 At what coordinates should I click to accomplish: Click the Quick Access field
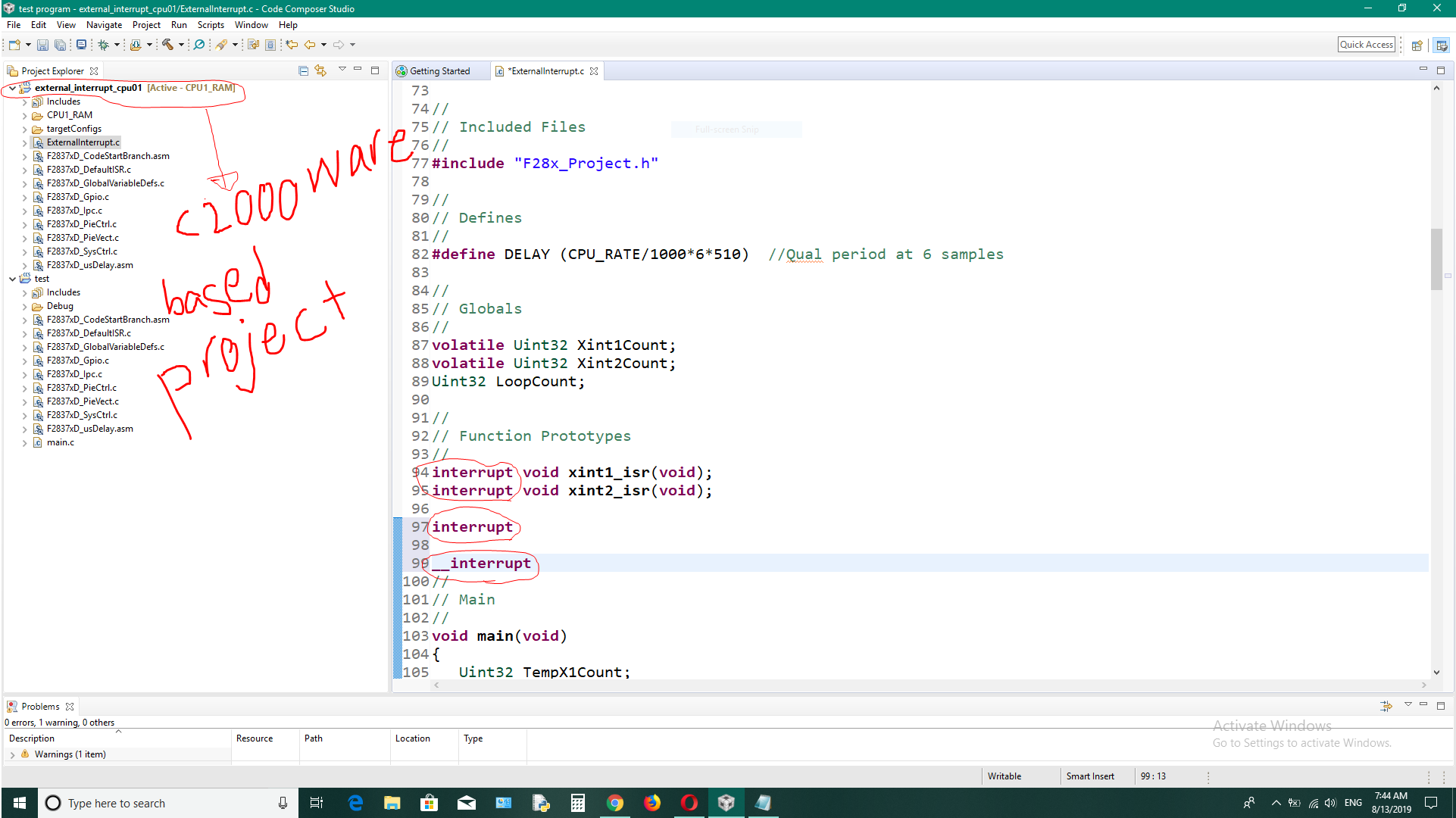(1366, 45)
